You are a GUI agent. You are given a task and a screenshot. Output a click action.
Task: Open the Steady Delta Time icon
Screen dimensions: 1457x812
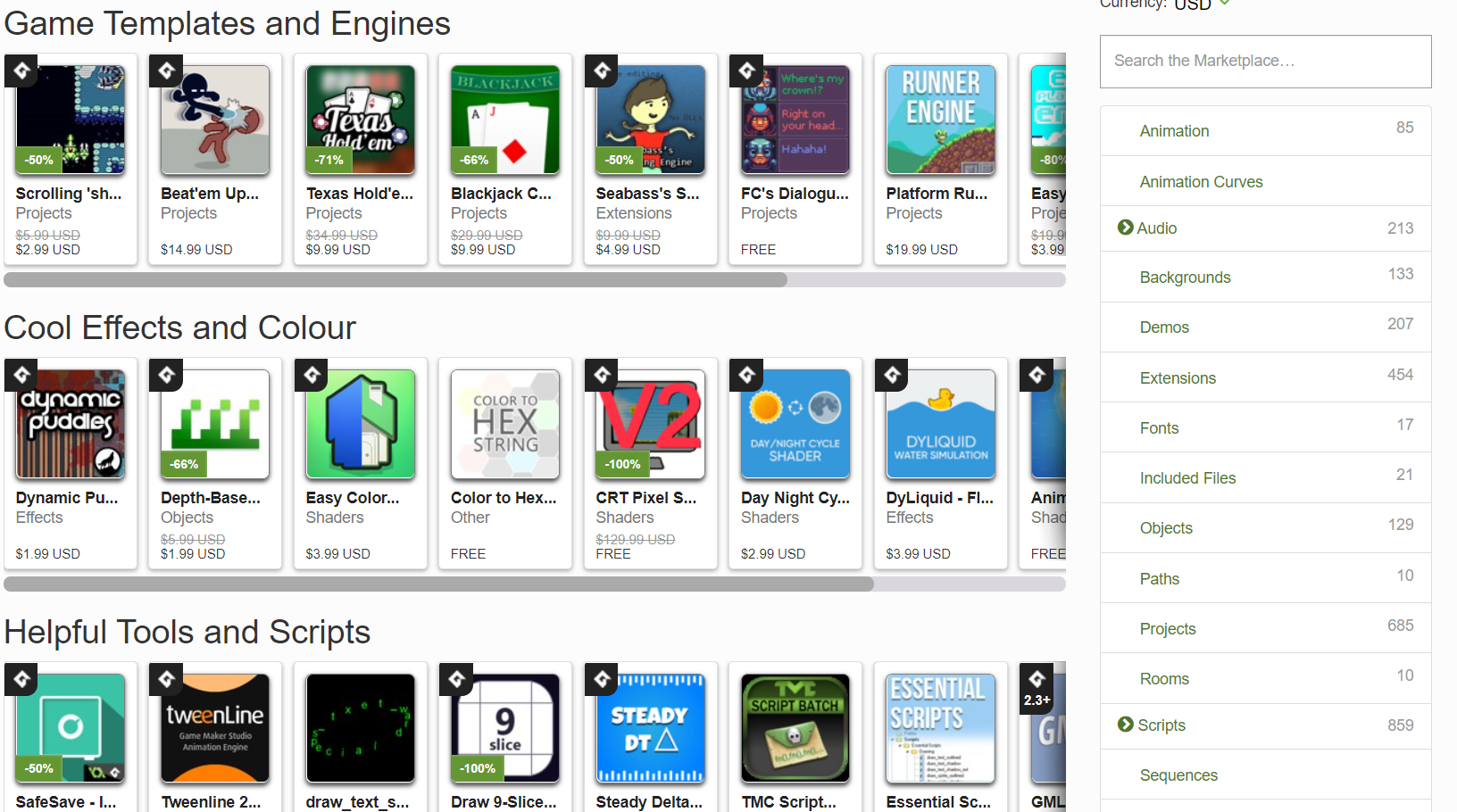651,728
